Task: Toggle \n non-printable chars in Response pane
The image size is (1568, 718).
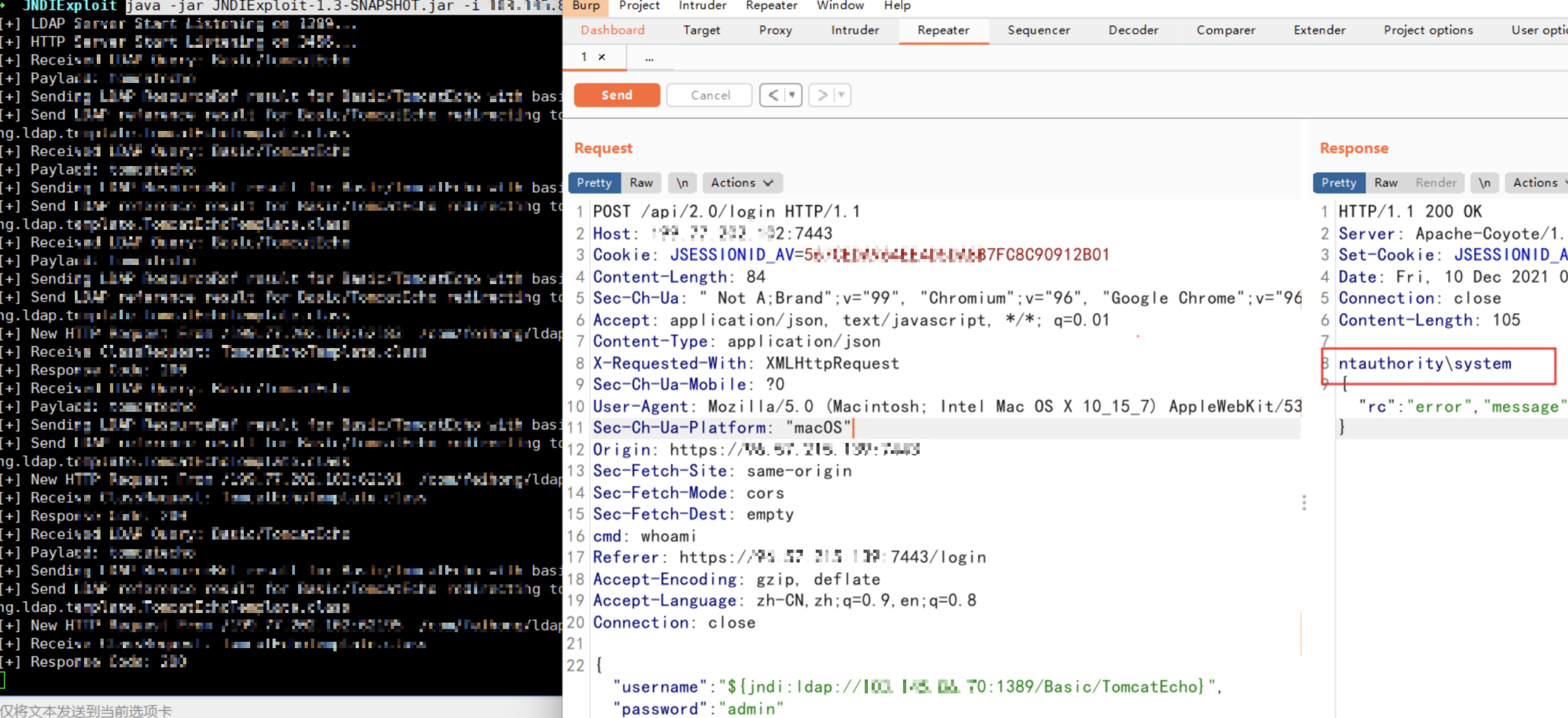Action: pyautogui.click(x=1484, y=182)
